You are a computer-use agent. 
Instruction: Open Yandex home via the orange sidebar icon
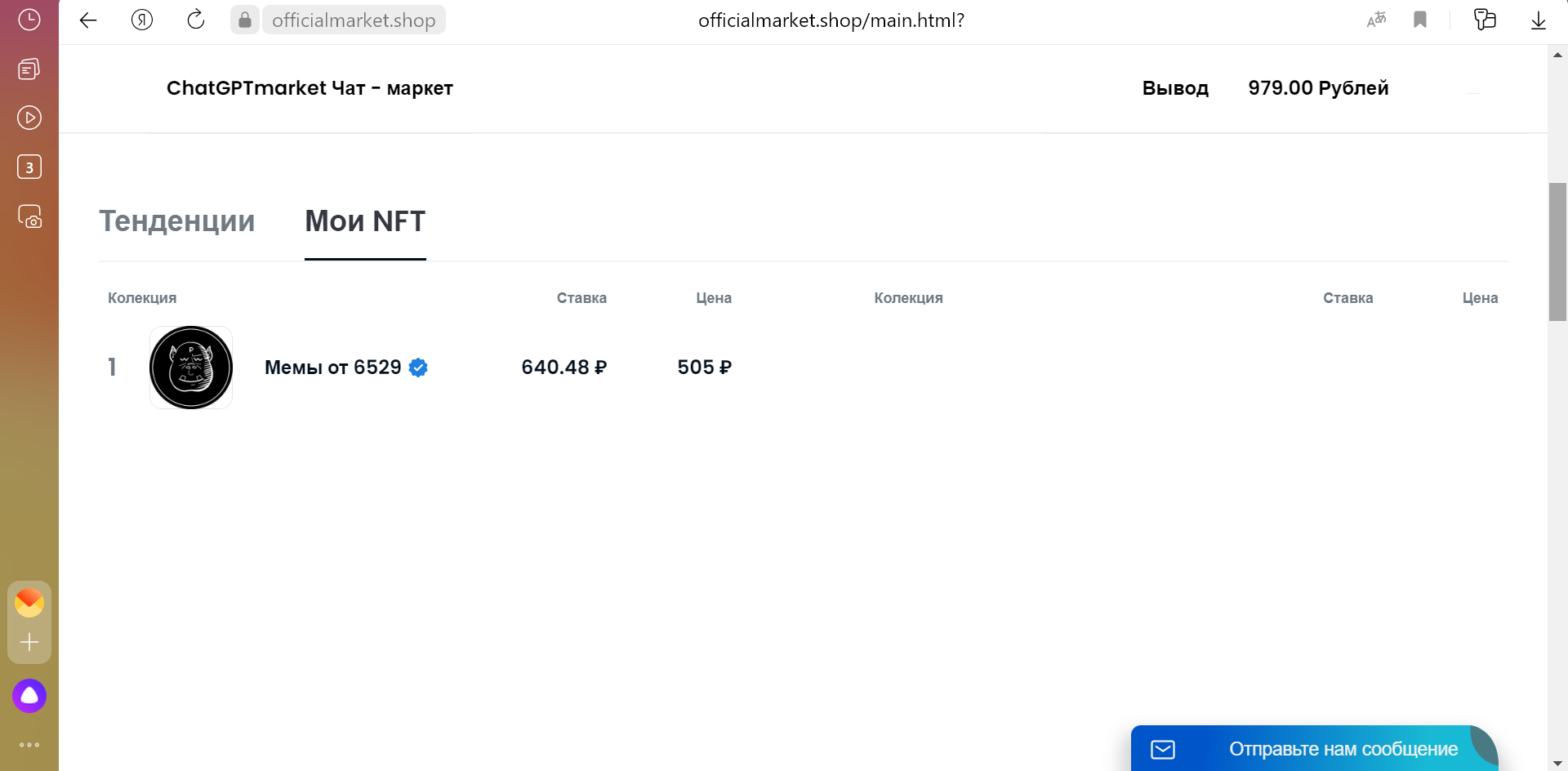(x=29, y=602)
